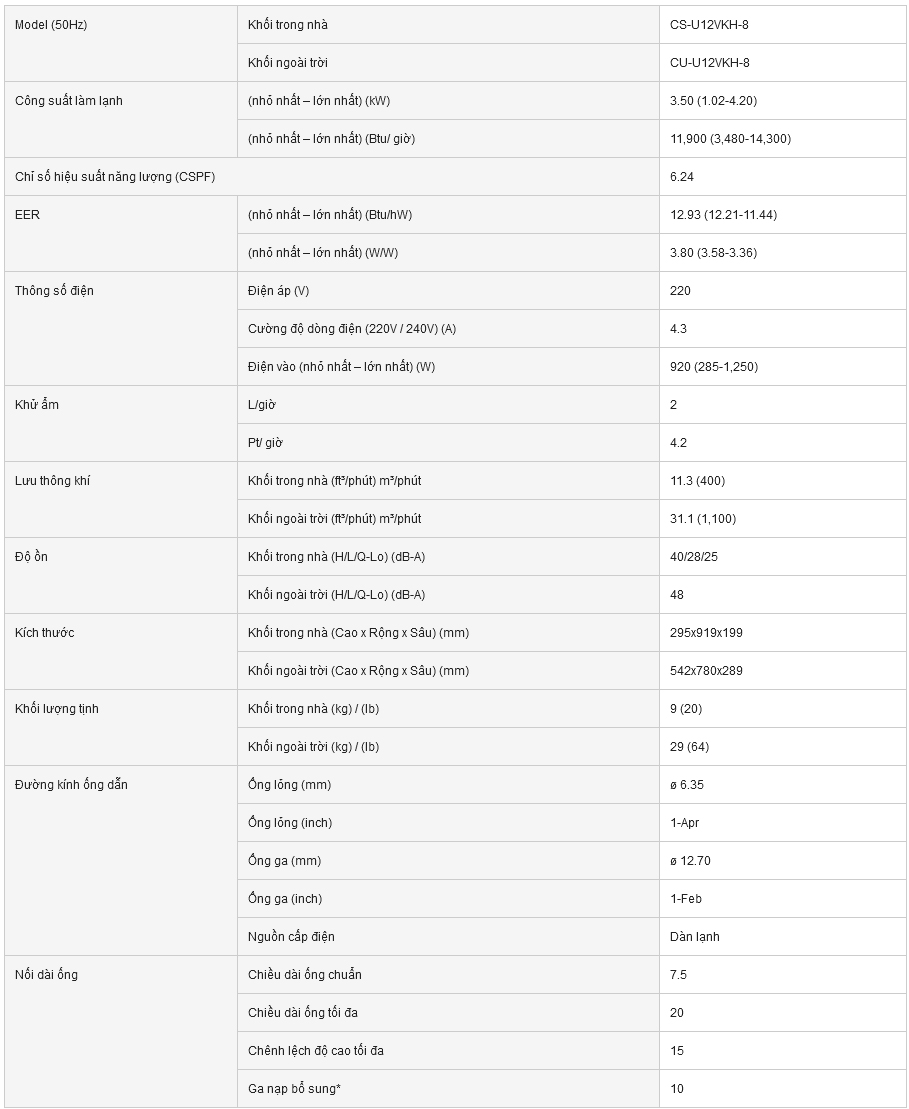
Task: Select the "Chỉ số hiệu suất năng lượng (CSPF)" label
Action: (115, 177)
